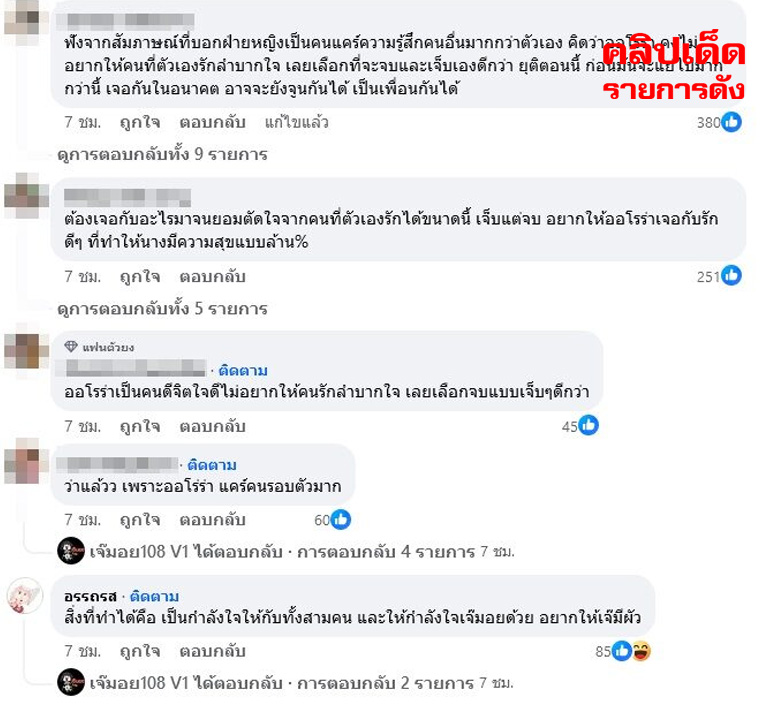Reply to the comment with 60 reactions
777x716 pixels.
[213, 520]
